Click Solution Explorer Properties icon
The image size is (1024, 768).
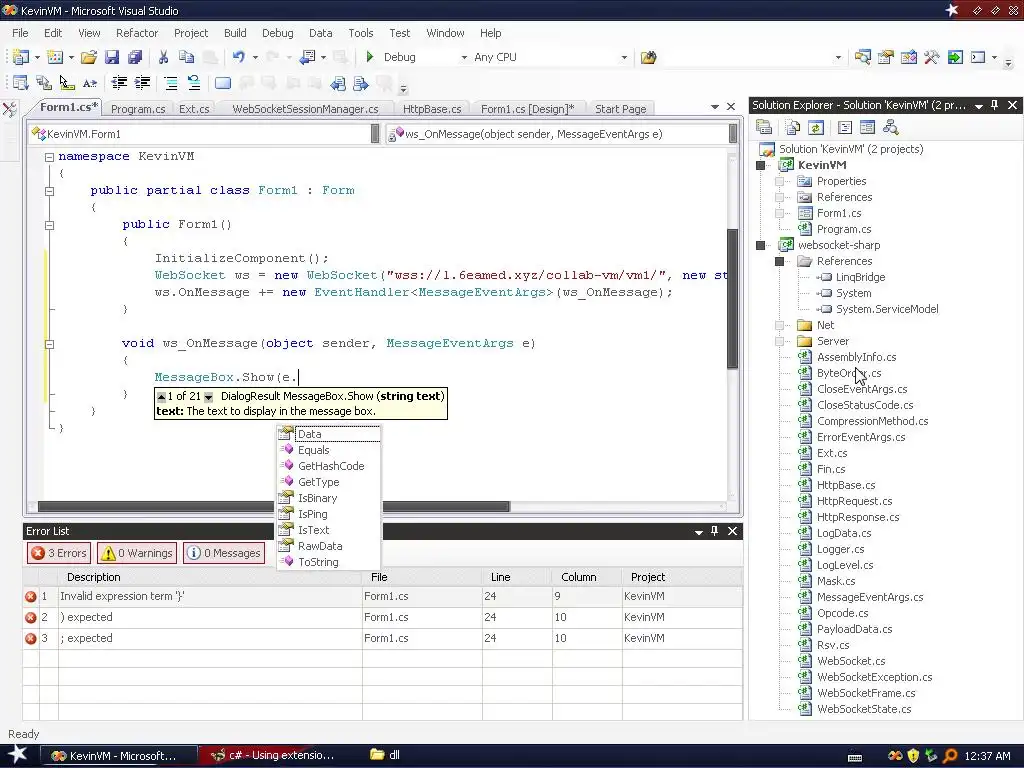(x=764, y=127)
